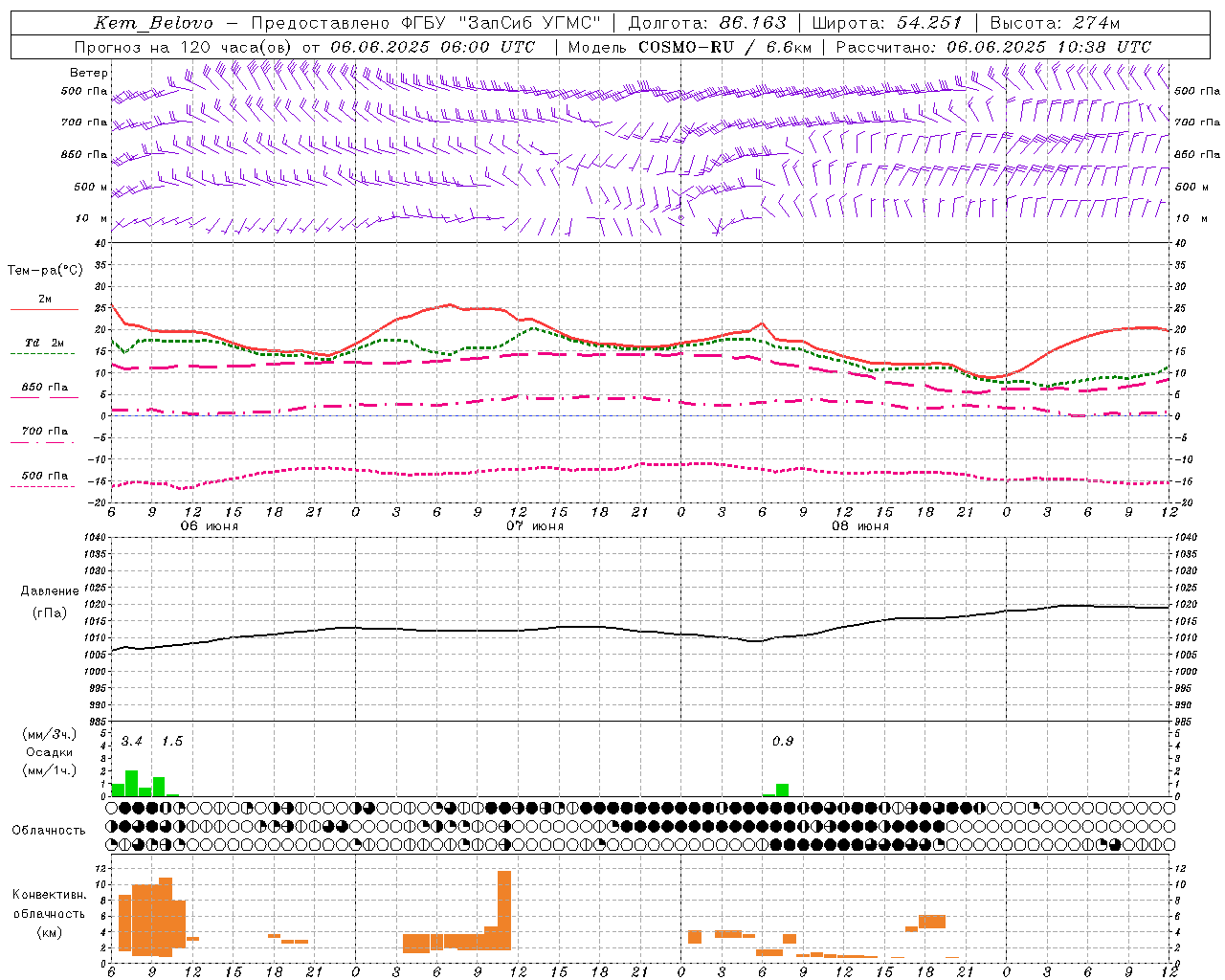The image size is (1225, 980).
Task: Click the "Облачность" cloud cover label
Action: point(49,830)
